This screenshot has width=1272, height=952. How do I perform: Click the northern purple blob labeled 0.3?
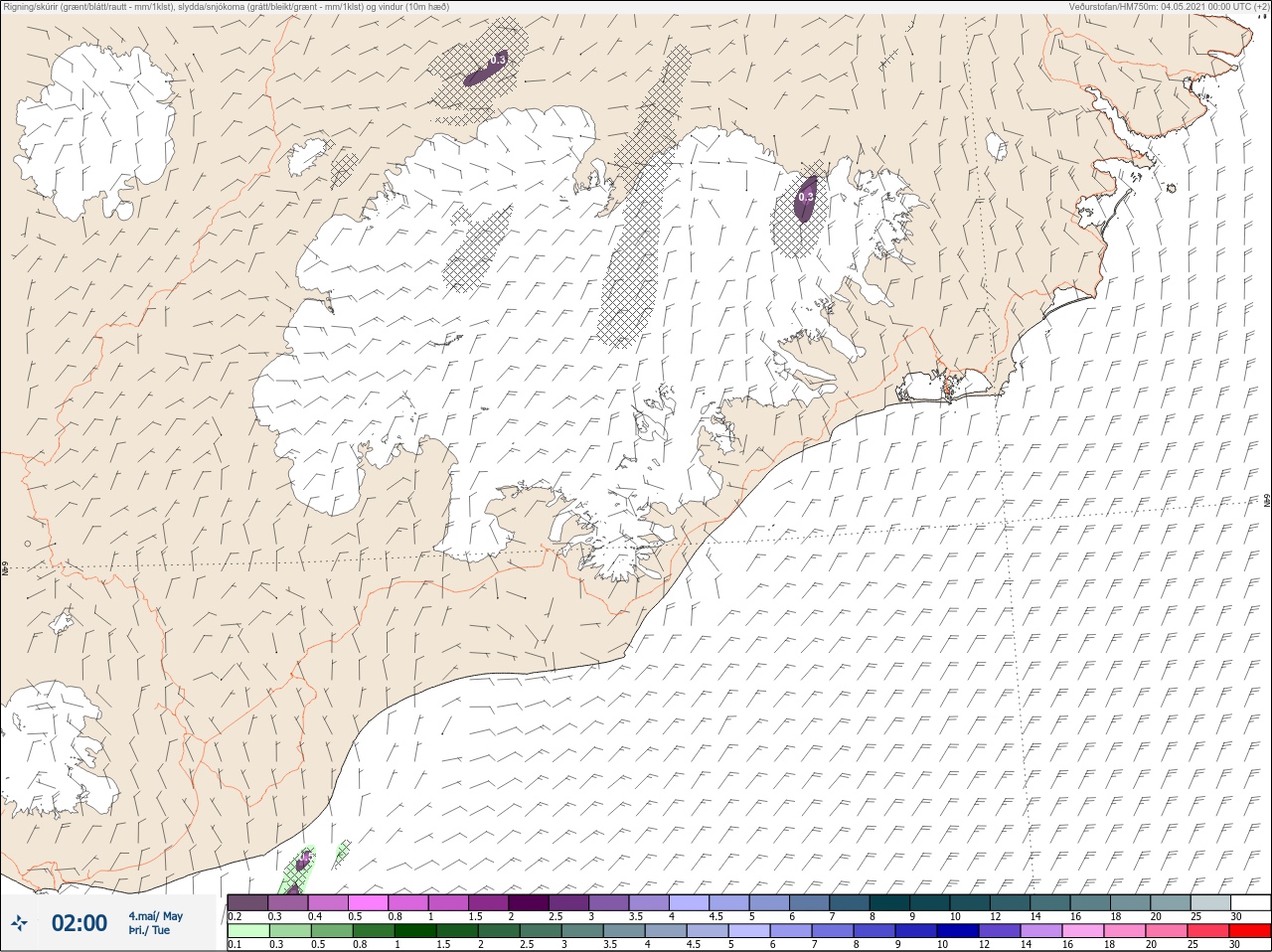[487, 69]
